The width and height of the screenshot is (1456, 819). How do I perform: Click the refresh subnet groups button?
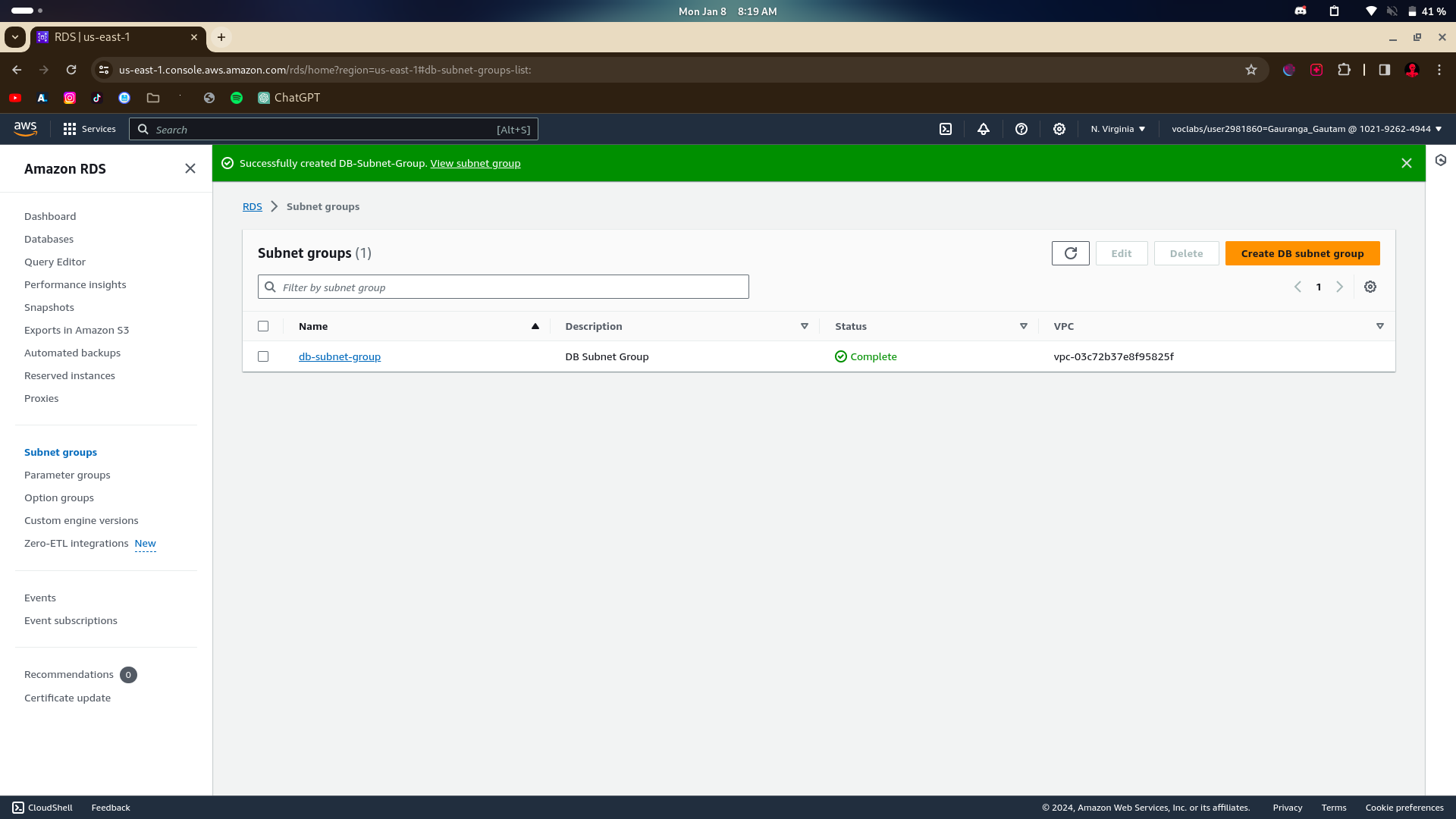[x=1070, y=253]
